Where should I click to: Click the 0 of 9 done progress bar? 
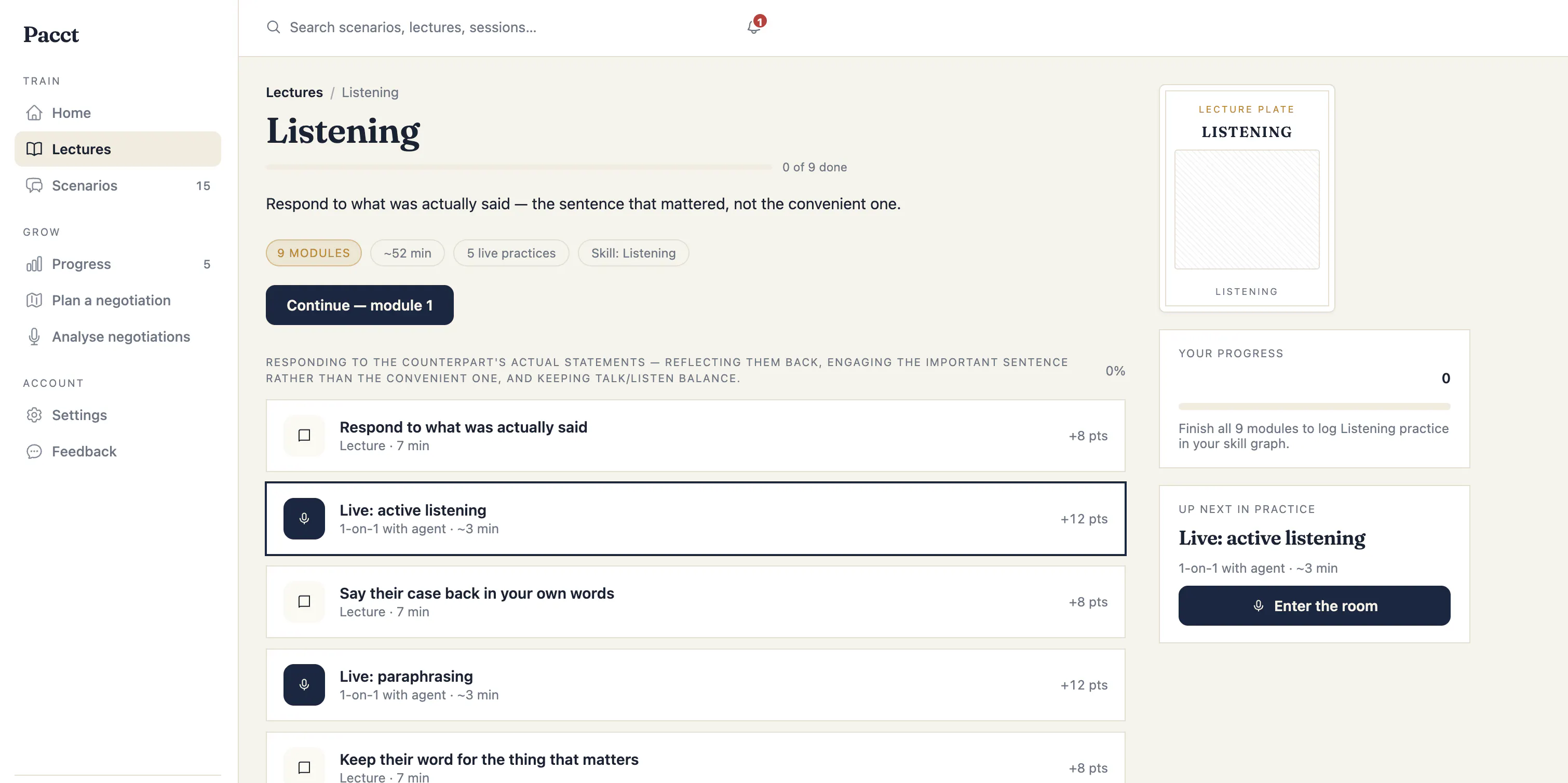[519, 167]
